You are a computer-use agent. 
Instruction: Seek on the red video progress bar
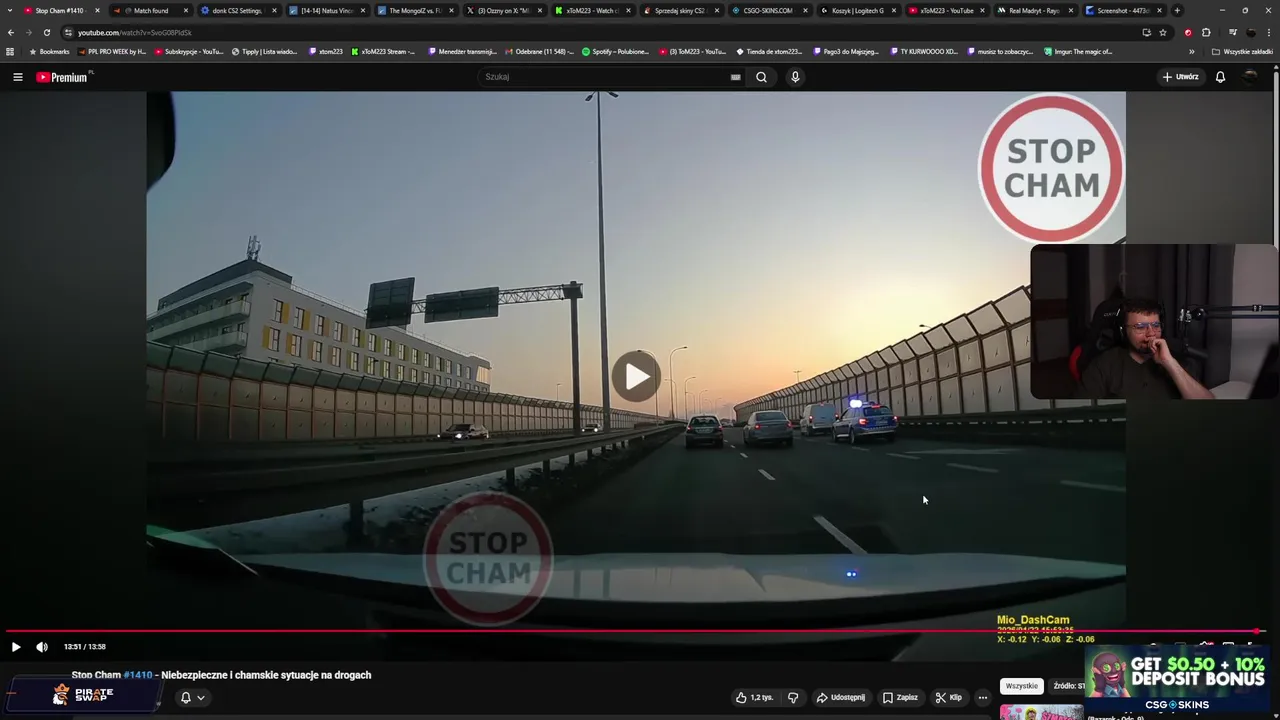click(636, 631)
